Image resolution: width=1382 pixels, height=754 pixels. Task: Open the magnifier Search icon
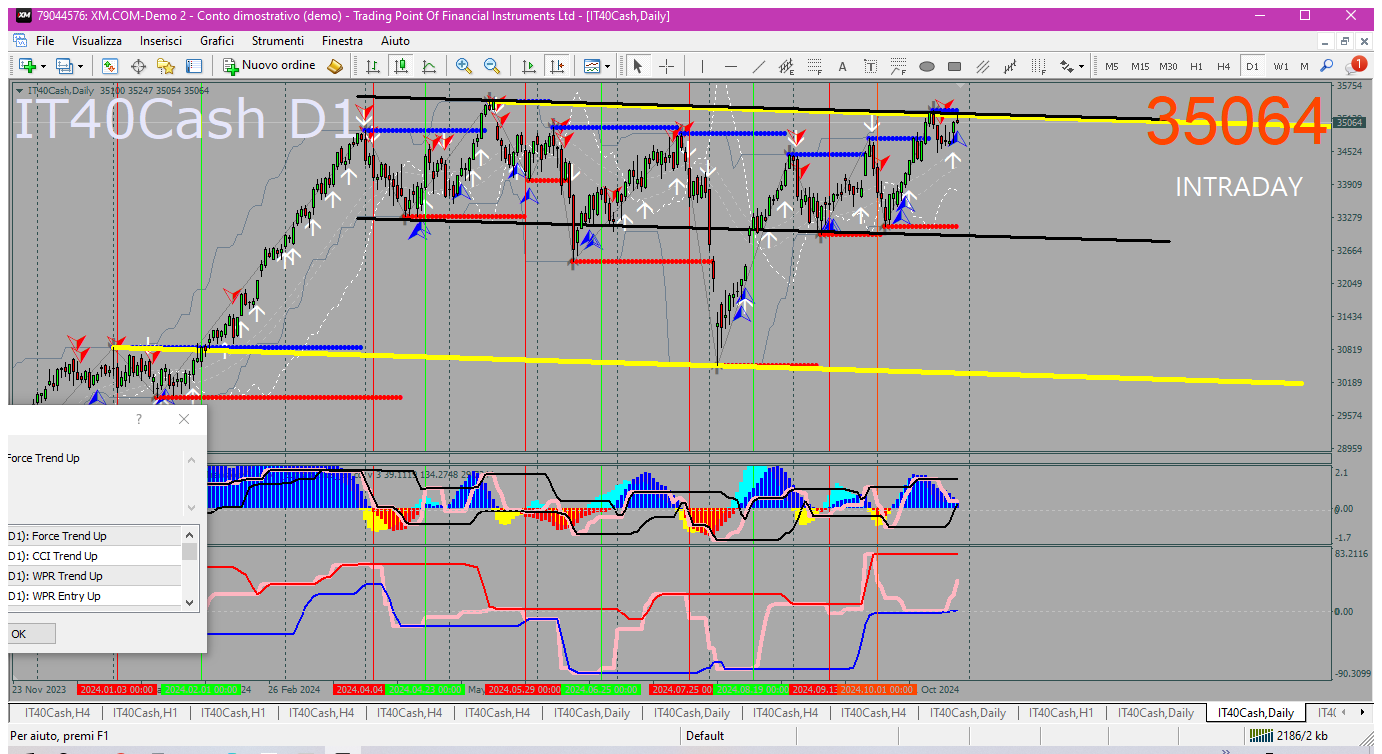click(x=1327, y=66)
